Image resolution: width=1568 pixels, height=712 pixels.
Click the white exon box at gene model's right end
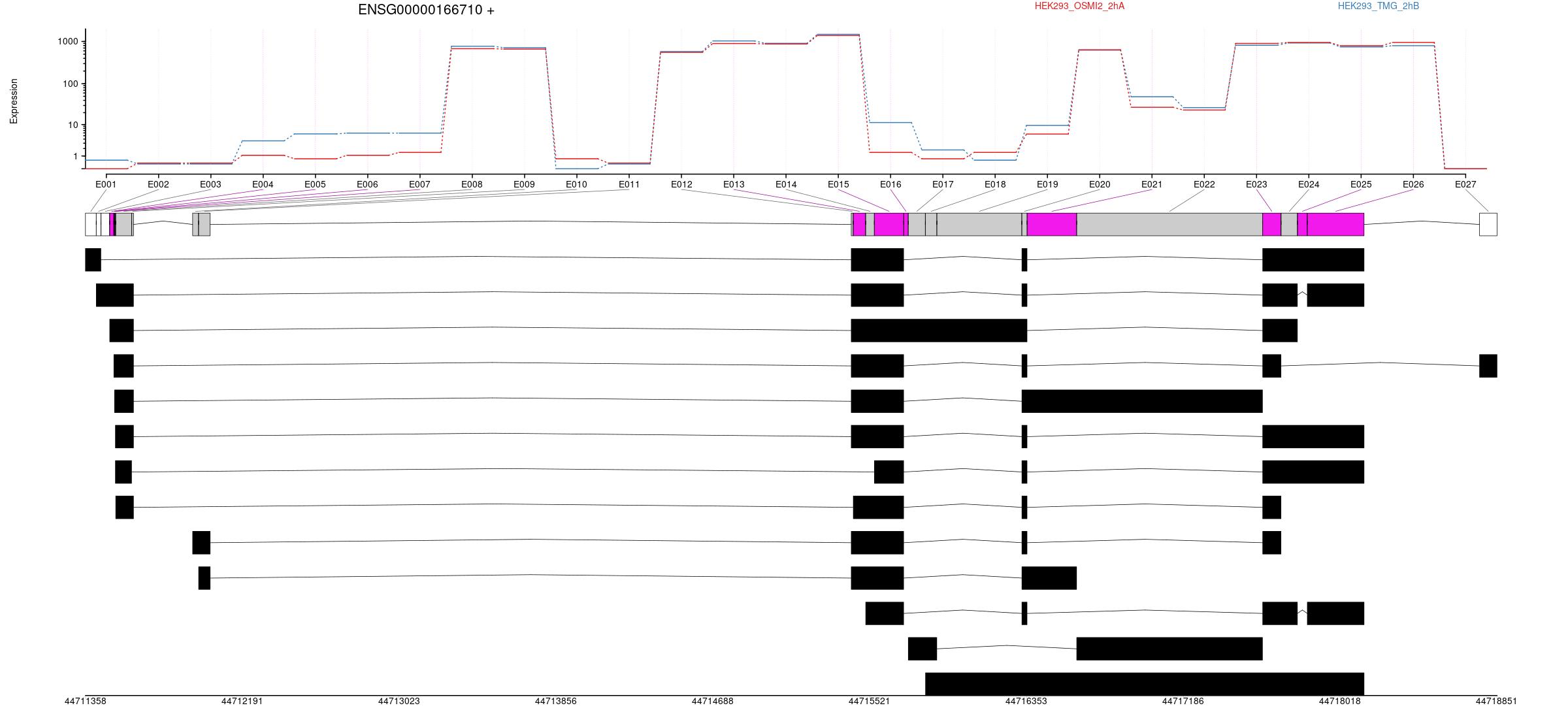pyautogui.click(x=1488, y=224)
